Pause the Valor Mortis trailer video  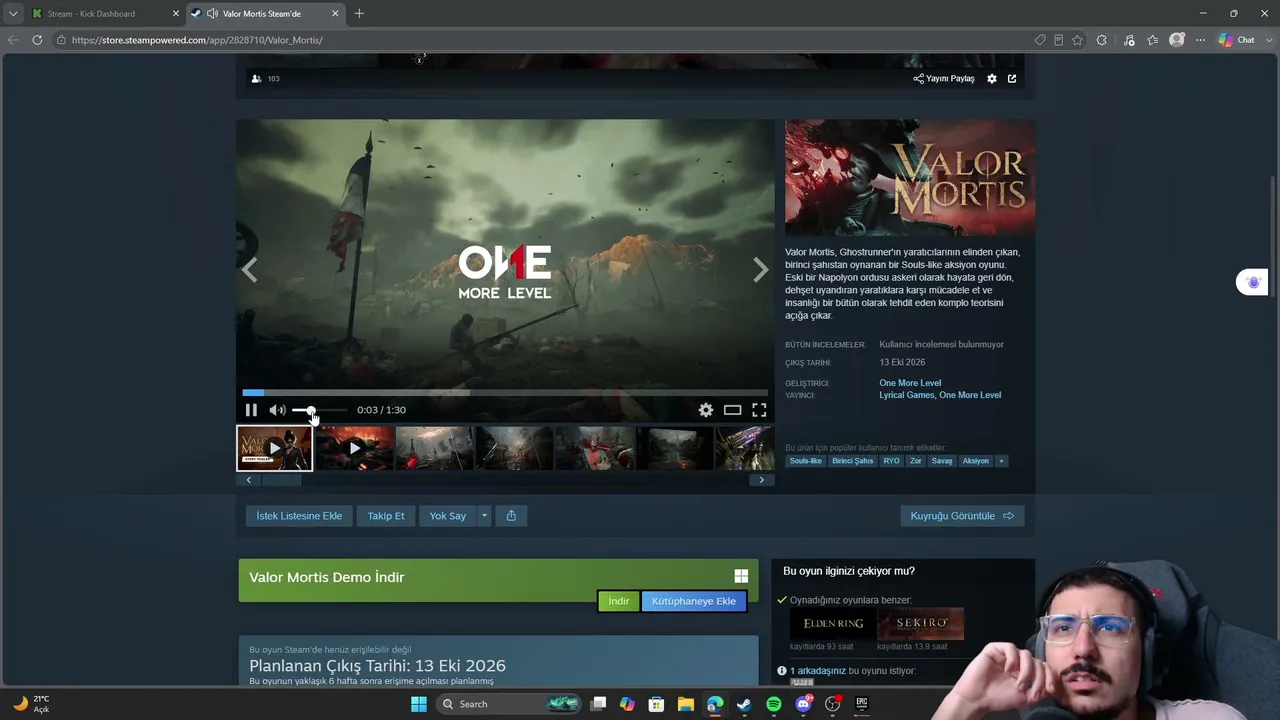tap(251, 410)
